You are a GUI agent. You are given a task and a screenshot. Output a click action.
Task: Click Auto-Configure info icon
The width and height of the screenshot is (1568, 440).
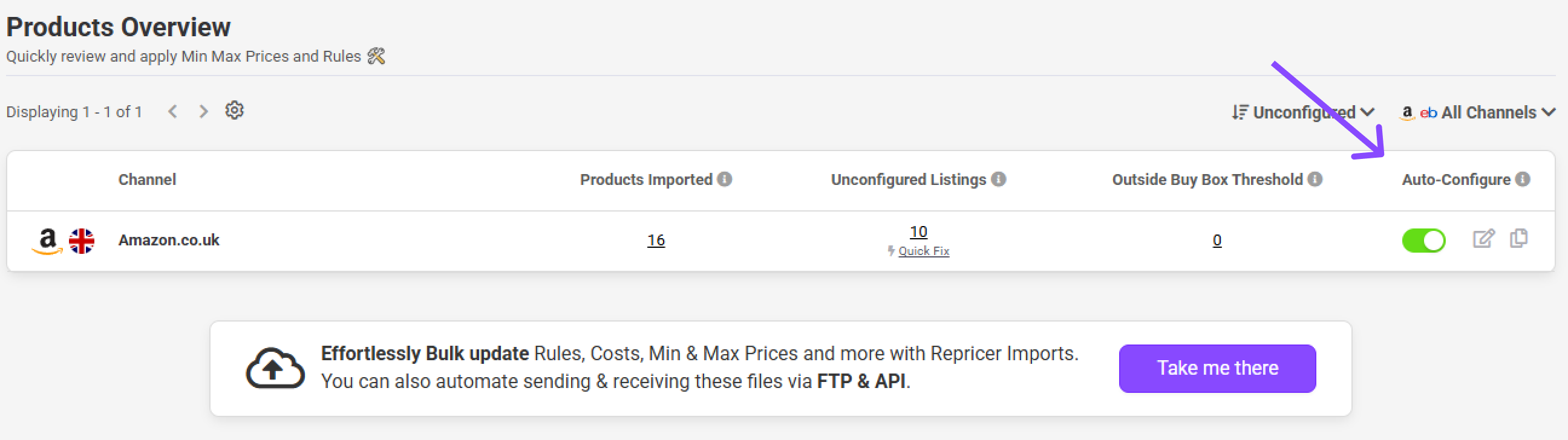coord(1523,180)
